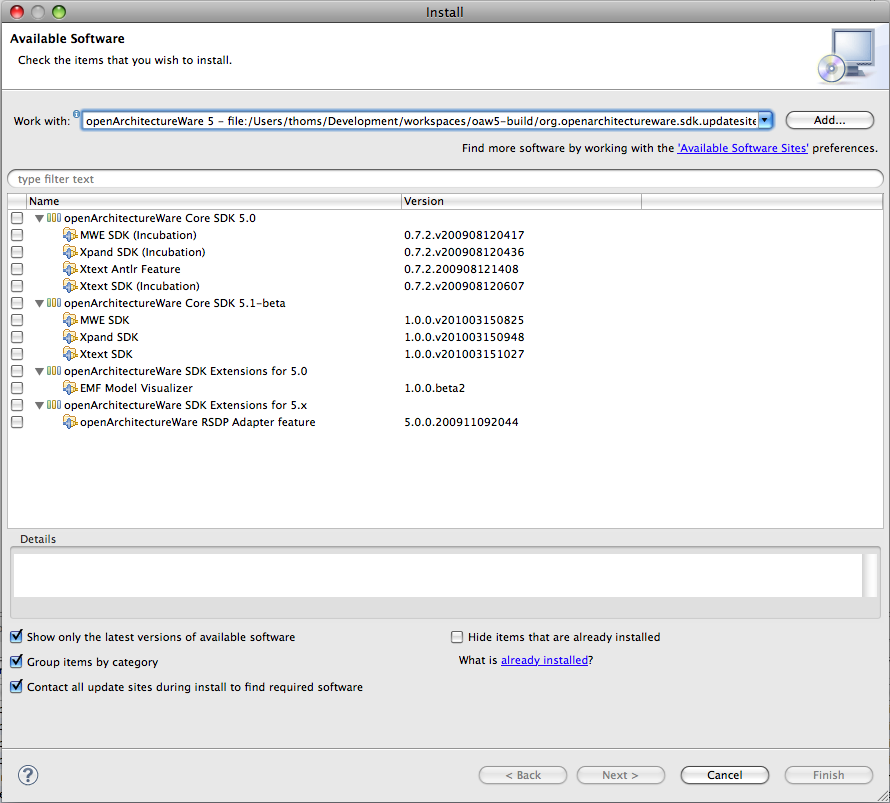Click the Xpand SDK (Incubation) feature icon
Viewport: 890px width, 803px height.
[x=70, y=252]
